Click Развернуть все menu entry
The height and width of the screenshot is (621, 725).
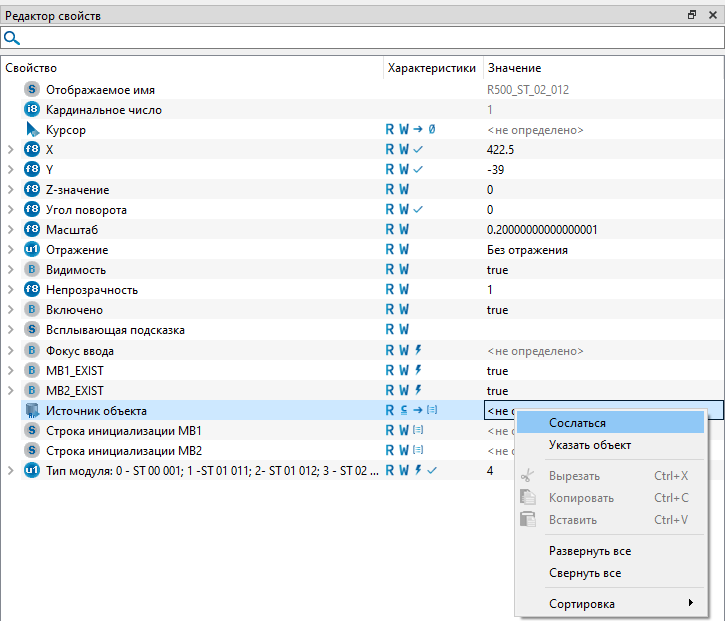[x=590, y=551]
